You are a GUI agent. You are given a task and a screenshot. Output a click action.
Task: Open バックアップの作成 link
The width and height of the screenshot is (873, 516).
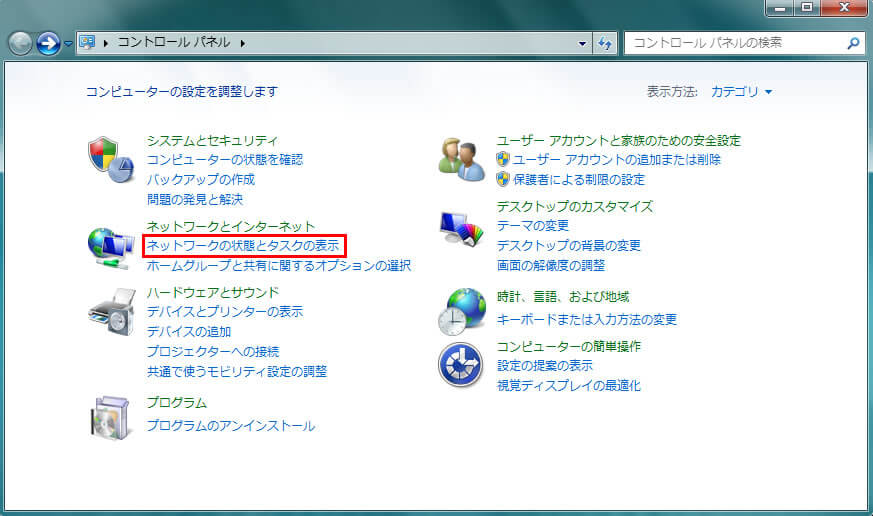(201, 179)
